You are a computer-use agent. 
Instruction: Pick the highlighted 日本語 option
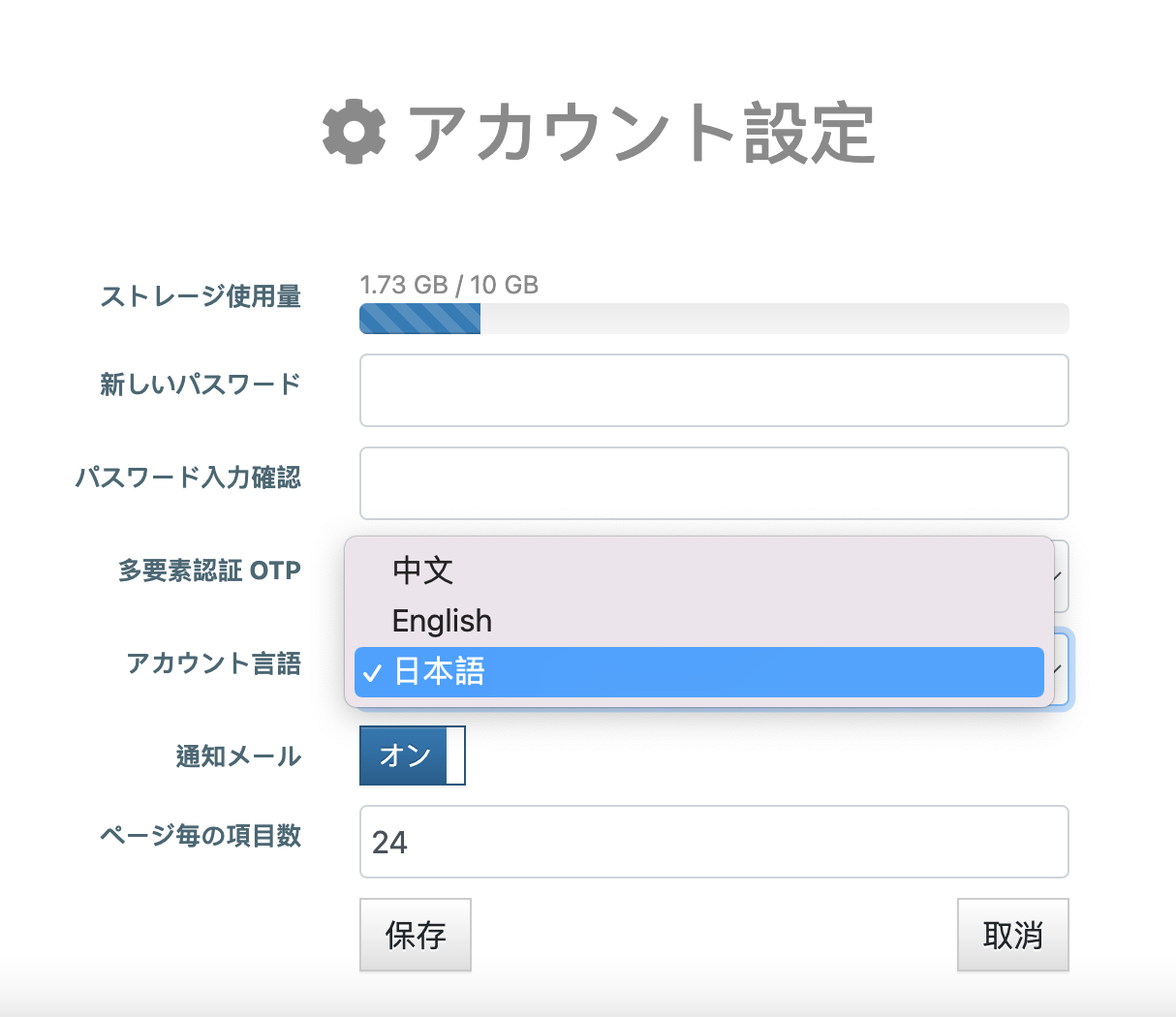point(697,672)
